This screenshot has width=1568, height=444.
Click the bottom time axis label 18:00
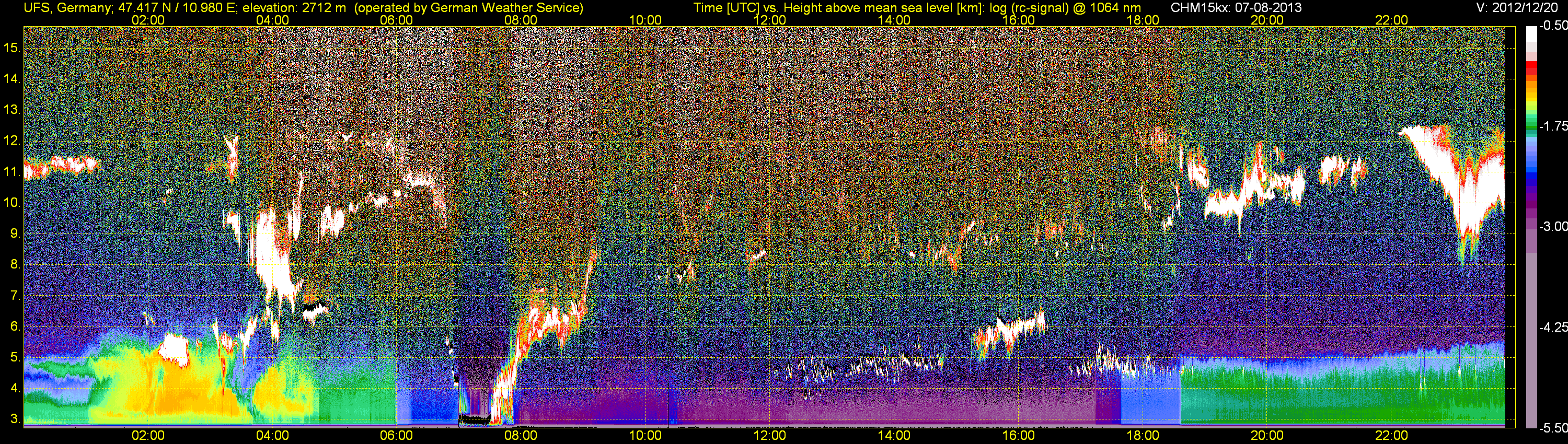[x=1143, y=436]
